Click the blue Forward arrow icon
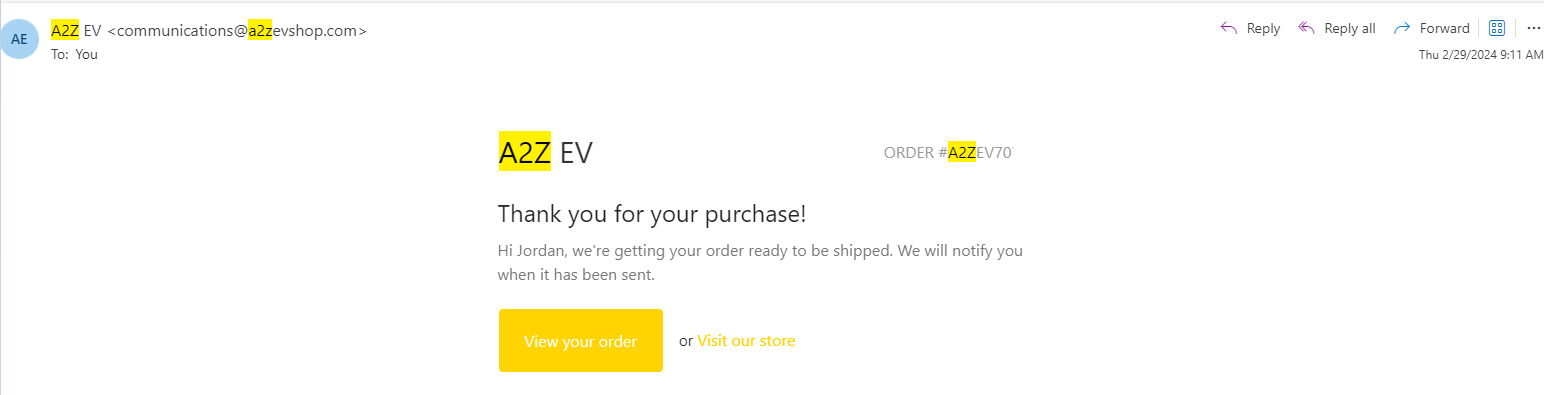The height and width of the screenshot is (395, 1544). [x=1402, y=28]
